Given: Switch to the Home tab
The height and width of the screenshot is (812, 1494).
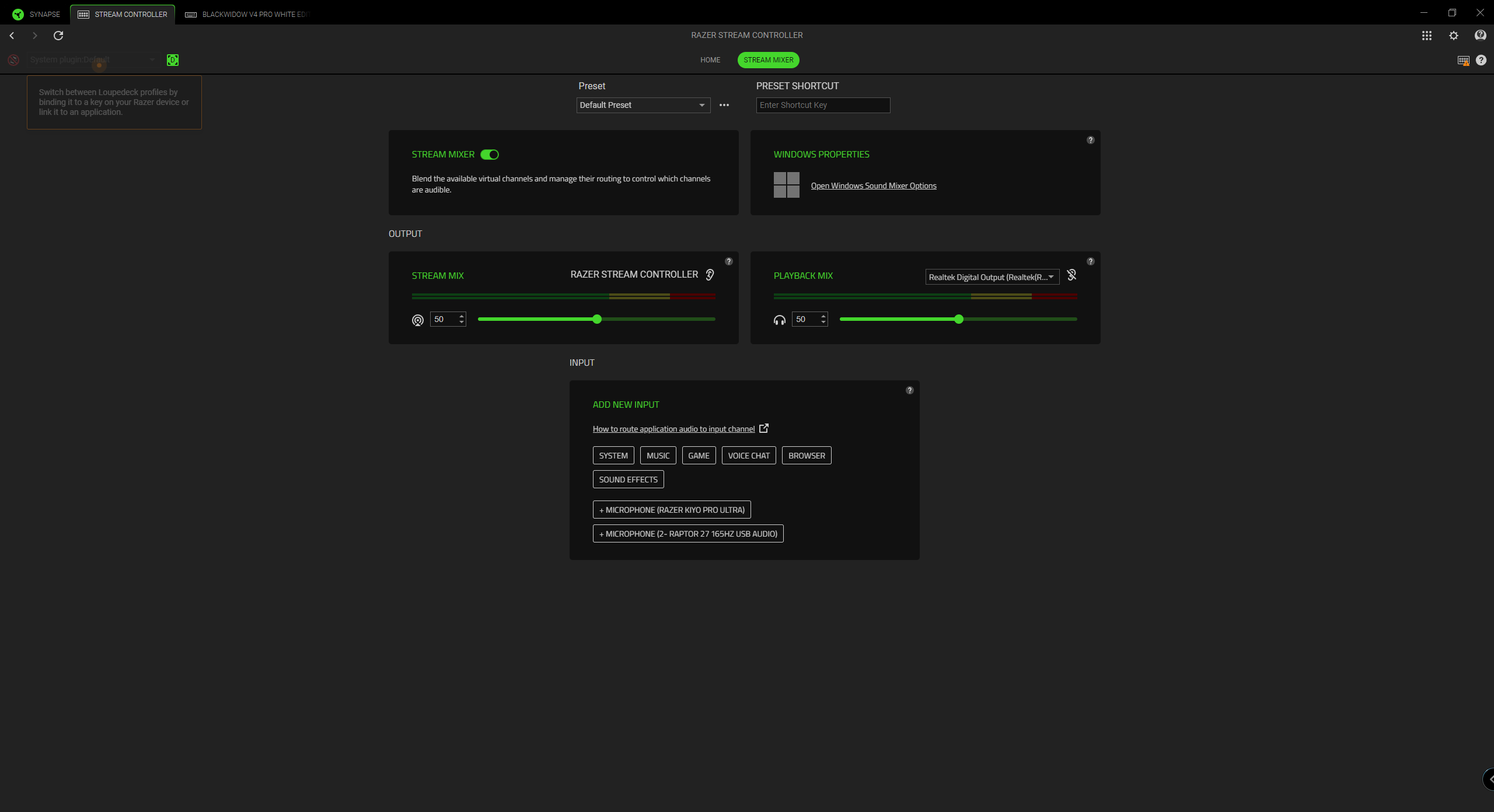Looking at the screenshot, I should [x=710, y=60].
